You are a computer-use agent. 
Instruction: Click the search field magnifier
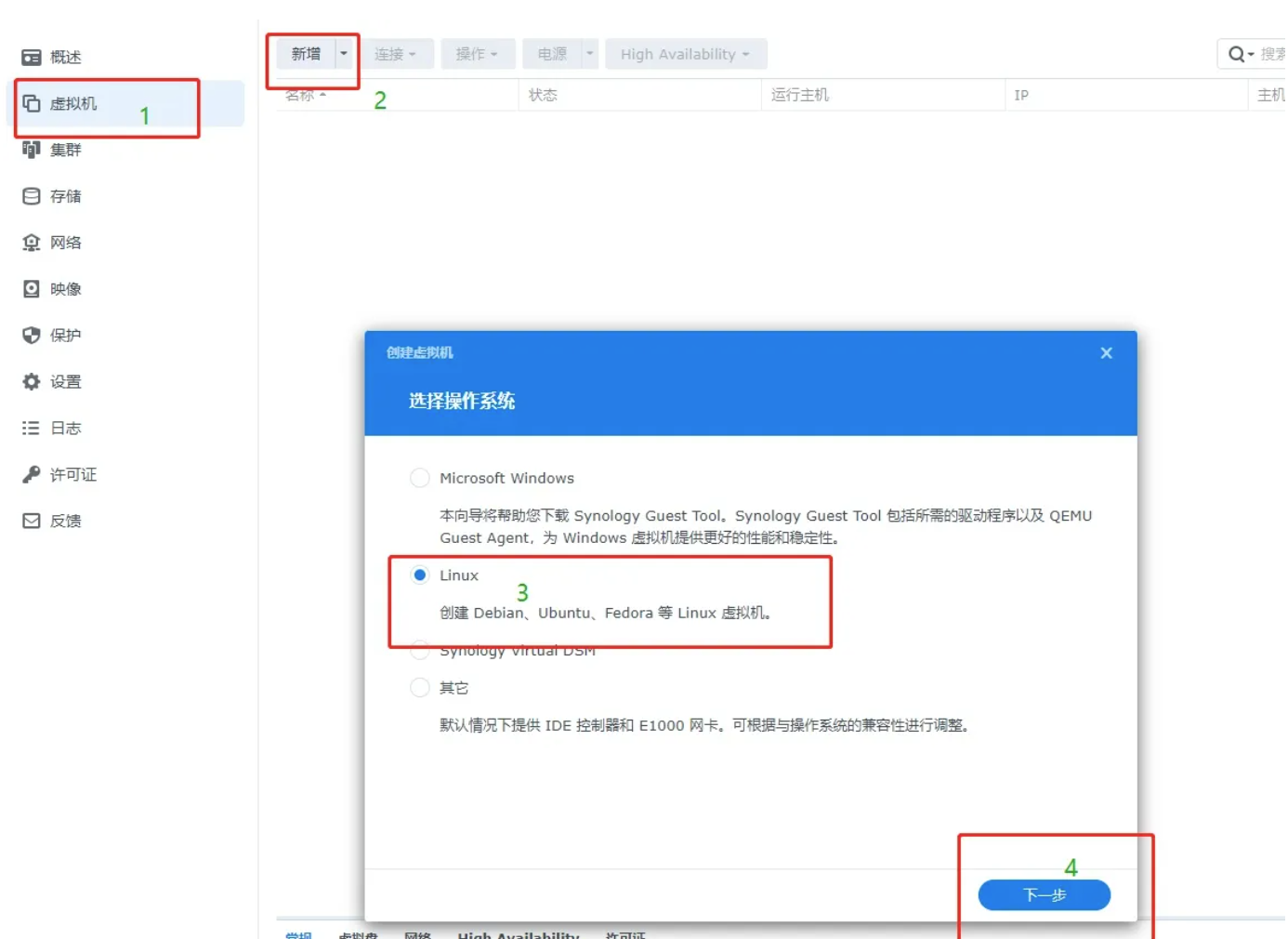[x=1237, y=54]
